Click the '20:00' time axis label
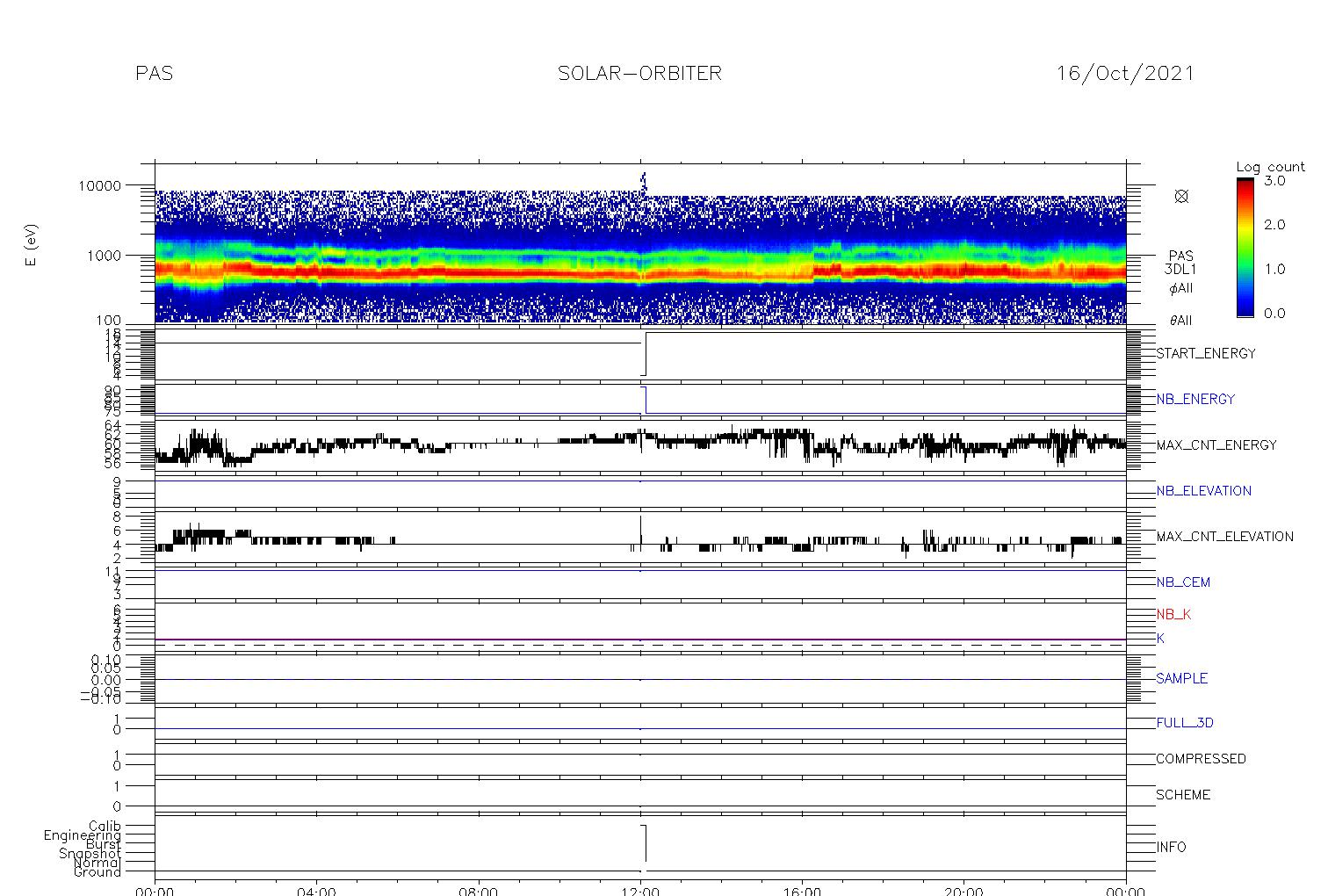The width and height of the screenshot is (1328, 896). point(964,891)
